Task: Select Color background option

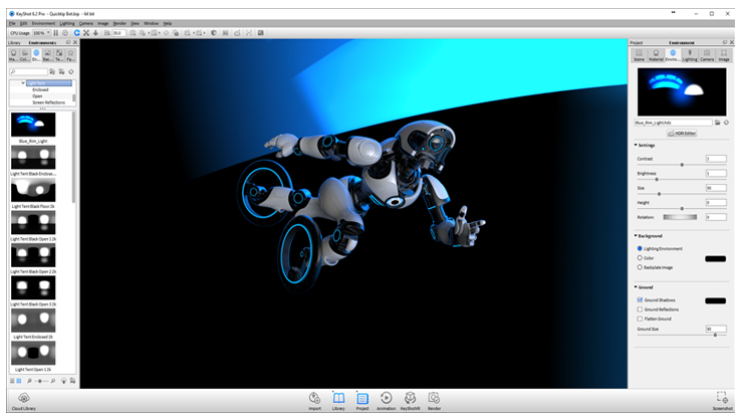Action: [640, 258]
